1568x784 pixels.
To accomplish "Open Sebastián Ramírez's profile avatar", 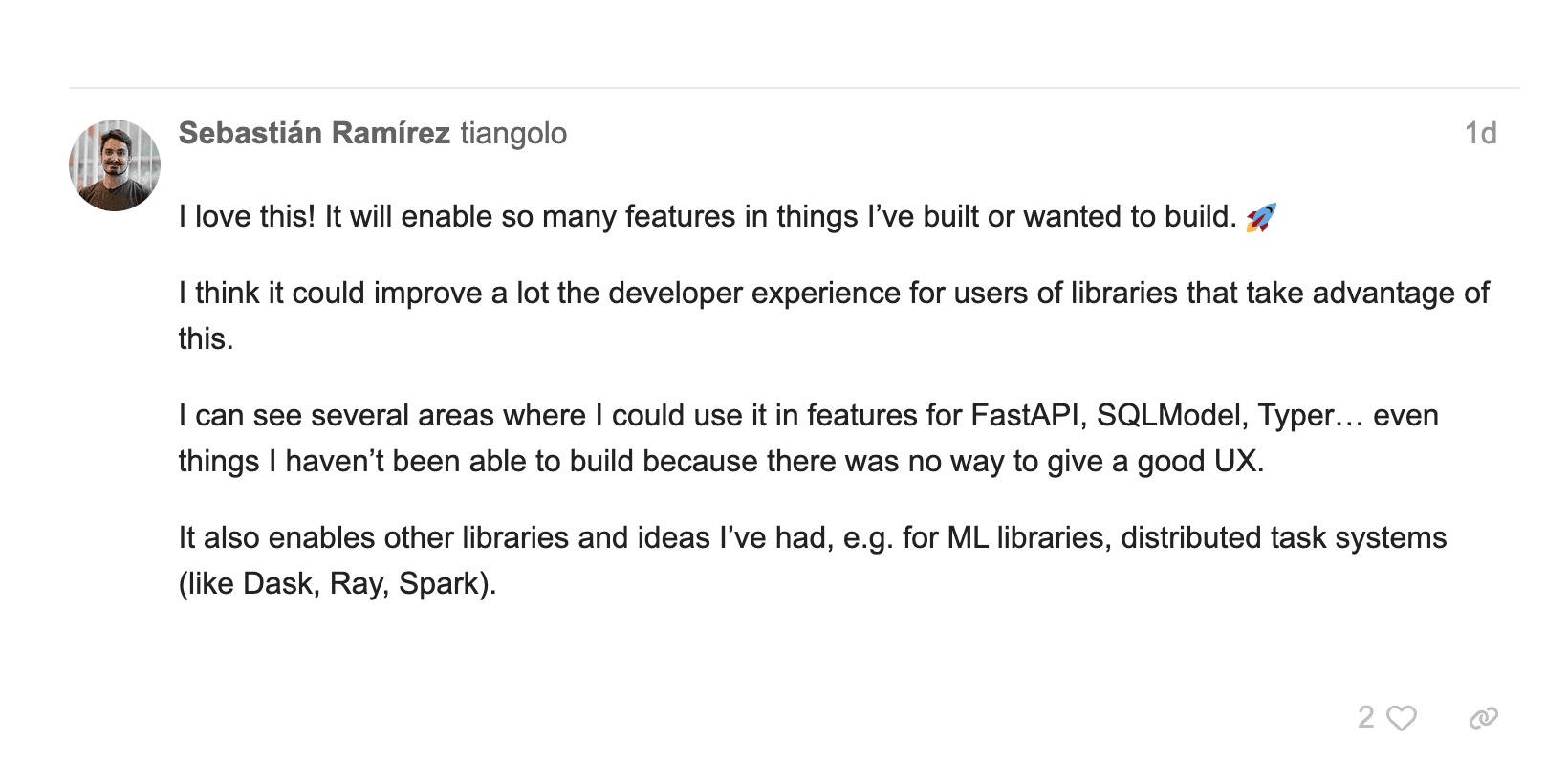I will (x=115, y=165).
